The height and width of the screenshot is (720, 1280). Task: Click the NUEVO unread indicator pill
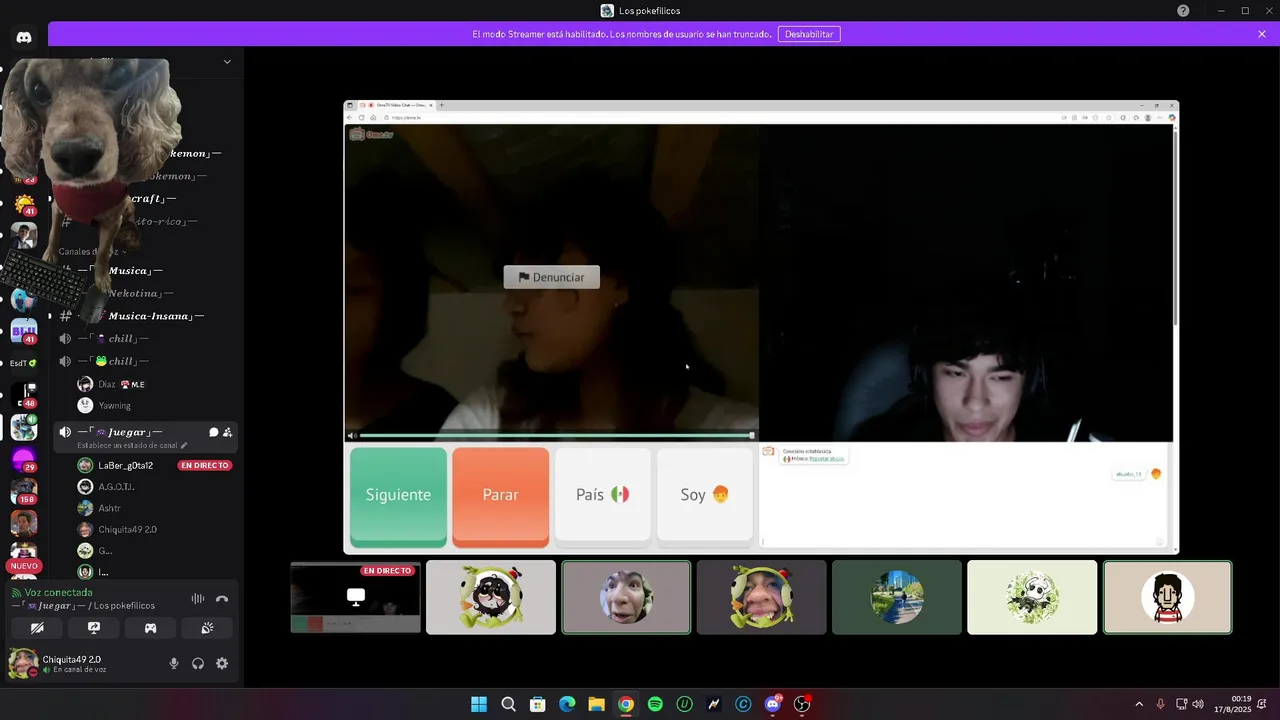[x=23, y=566]
